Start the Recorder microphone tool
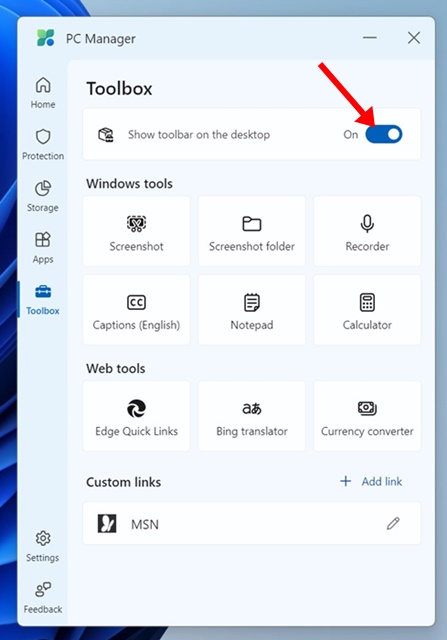 (367, 231)
